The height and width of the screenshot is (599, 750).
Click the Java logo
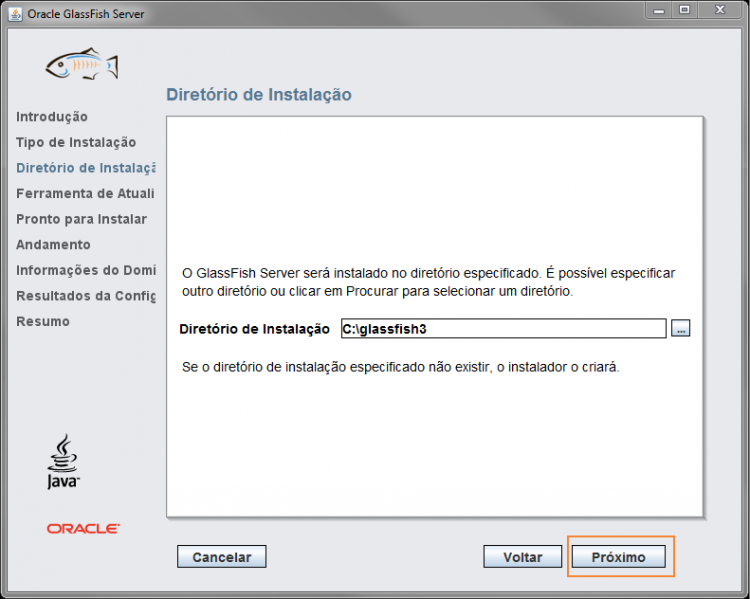pyautogui.click(x=63, y=461)
